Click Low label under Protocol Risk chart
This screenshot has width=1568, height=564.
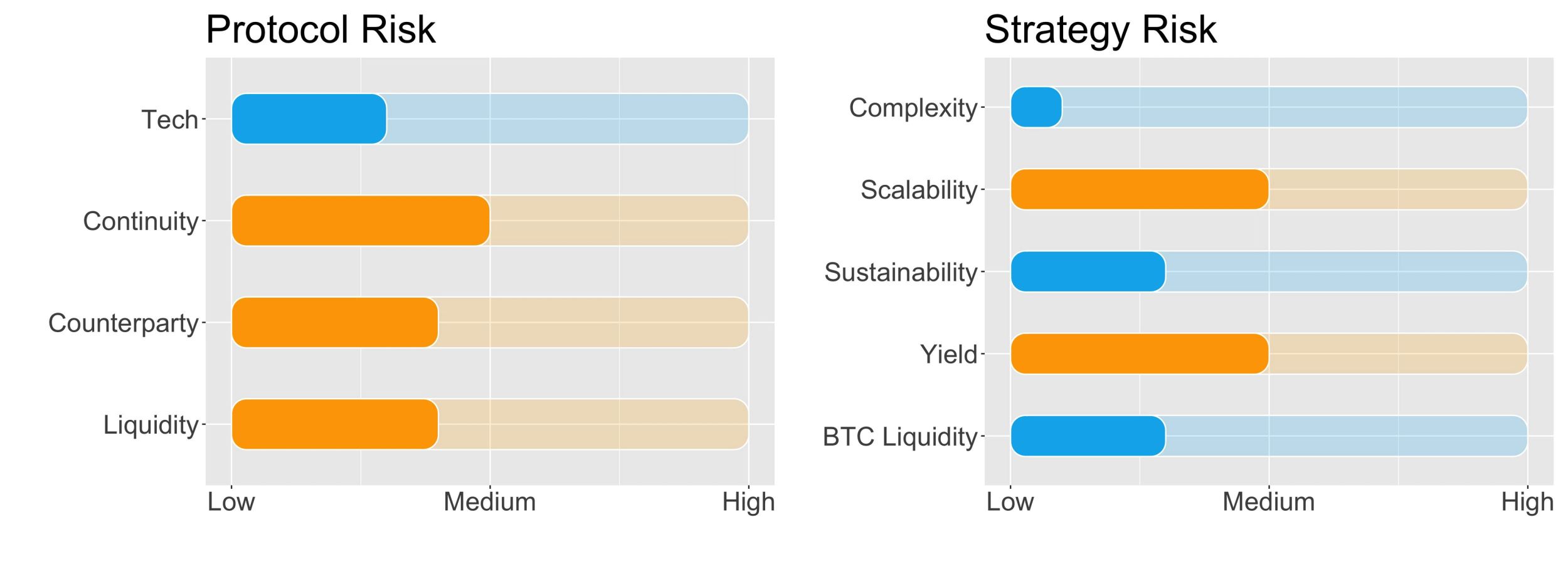[x=231, y=502]
